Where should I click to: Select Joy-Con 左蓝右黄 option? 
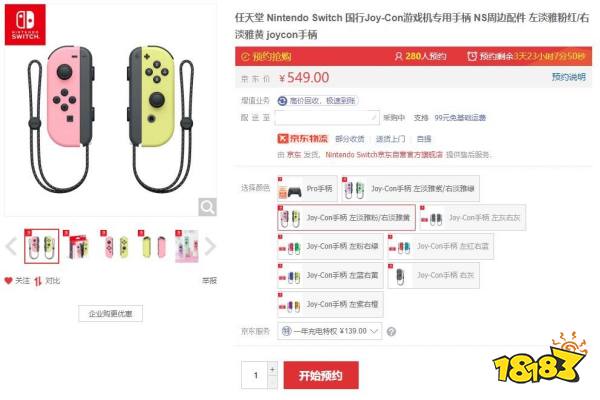point(330,276)
